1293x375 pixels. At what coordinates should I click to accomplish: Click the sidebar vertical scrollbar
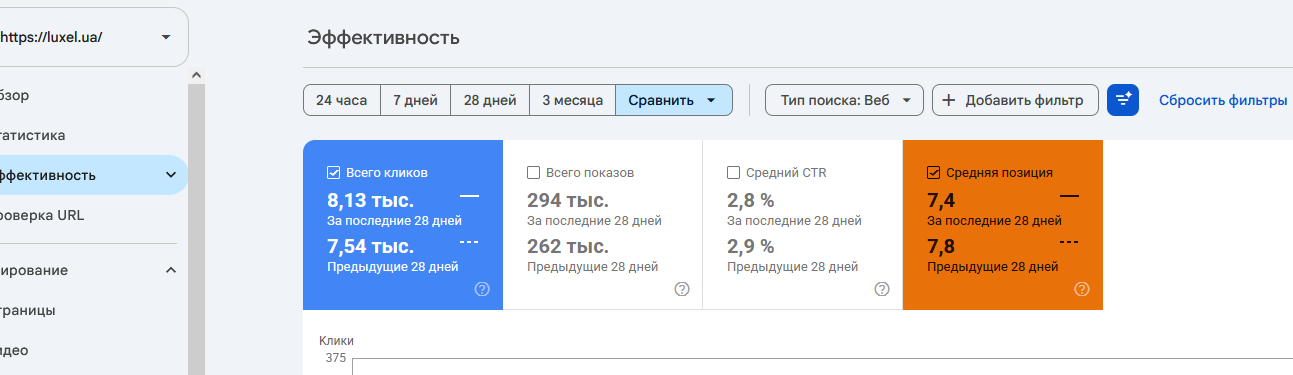(x=196, y=229)
